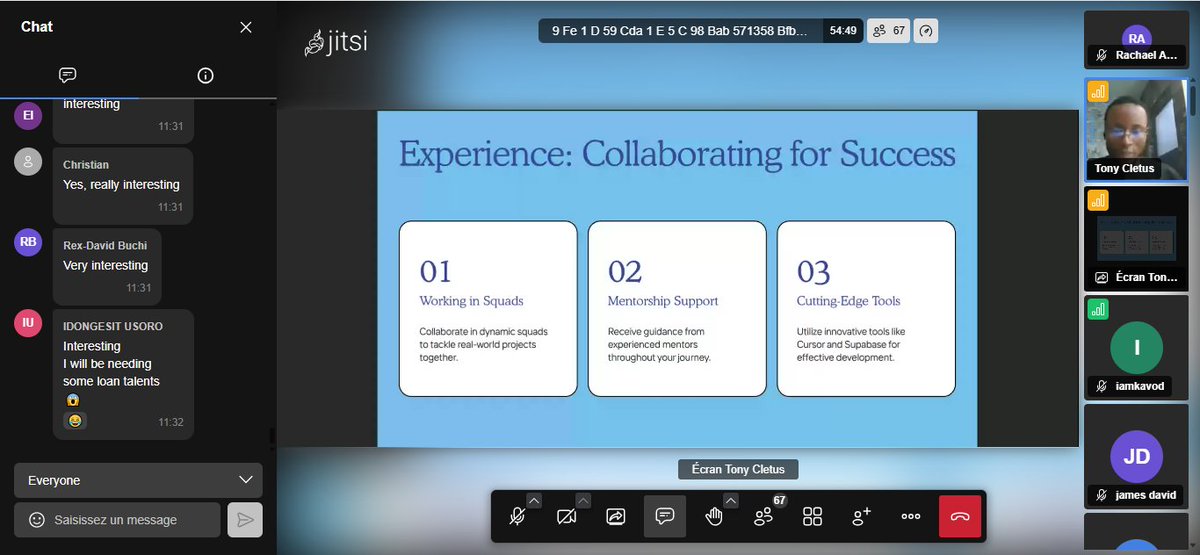1200x555 pixels.
Task: Select Rachael A. participant thumbnail
Action: point(1136,41)
